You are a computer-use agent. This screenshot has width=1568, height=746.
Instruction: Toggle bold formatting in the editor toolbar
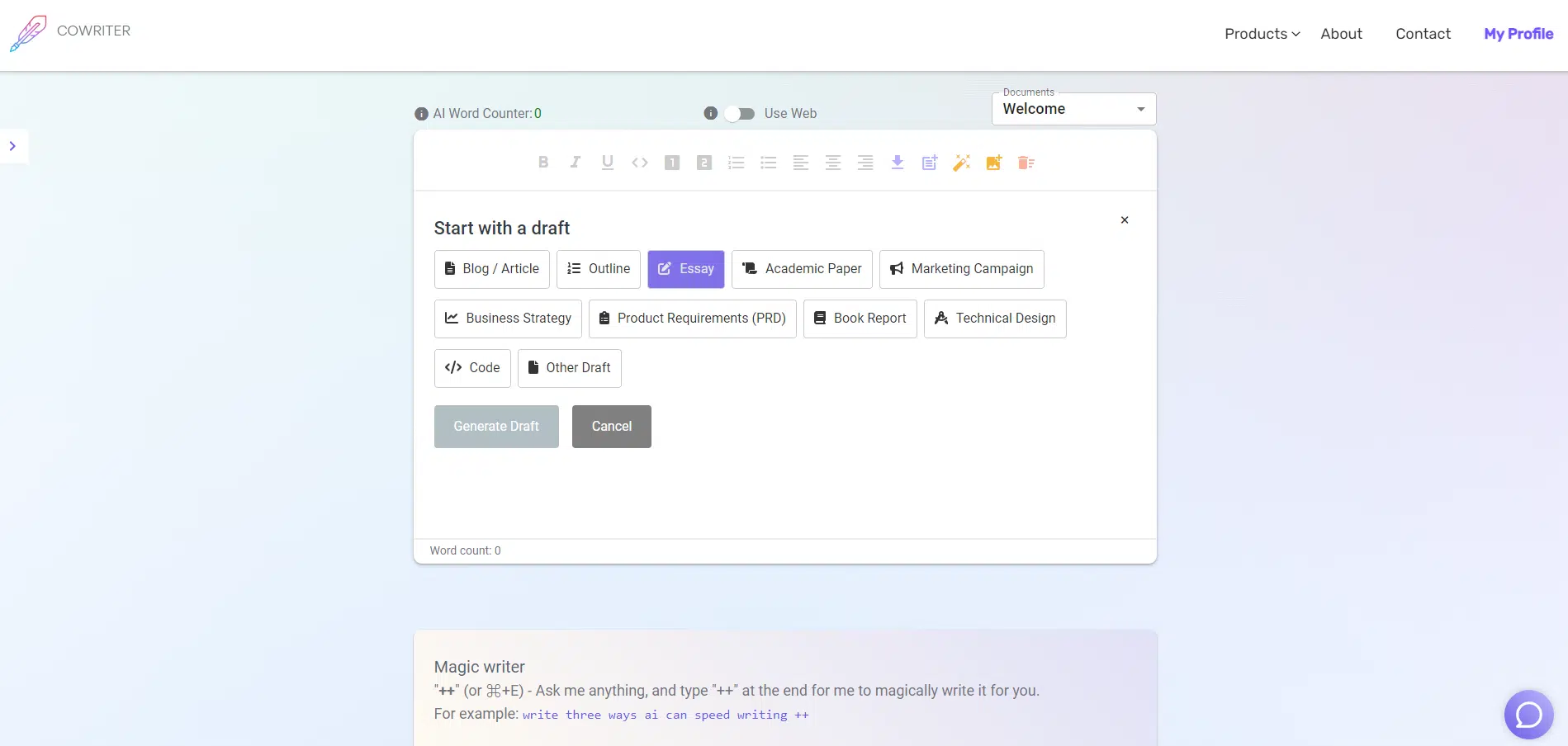543,163
